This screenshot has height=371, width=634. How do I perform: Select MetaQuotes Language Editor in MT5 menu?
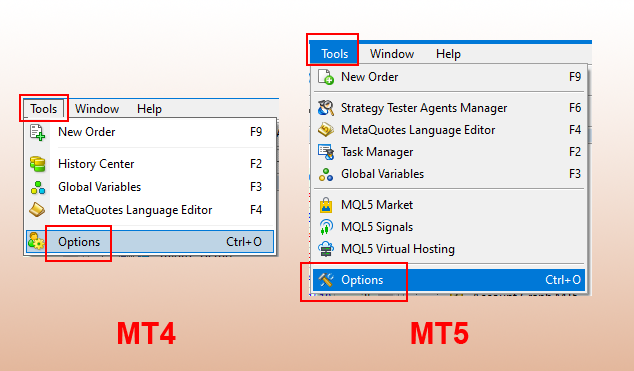pos(449,130)
